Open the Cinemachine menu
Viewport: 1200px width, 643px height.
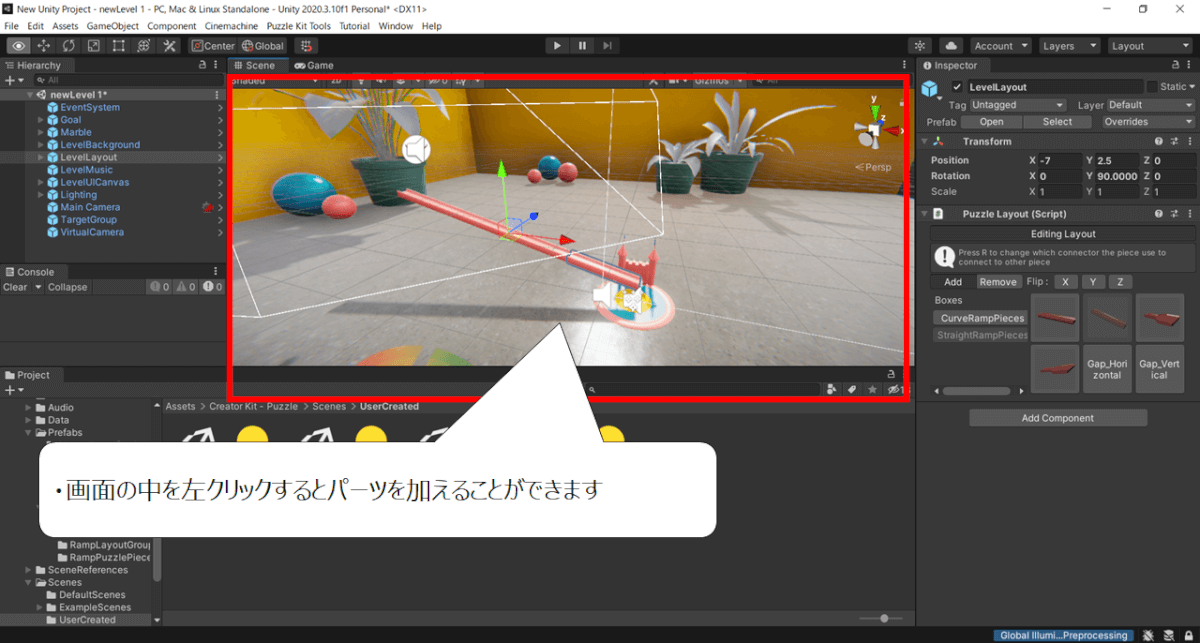coord(232,26)
